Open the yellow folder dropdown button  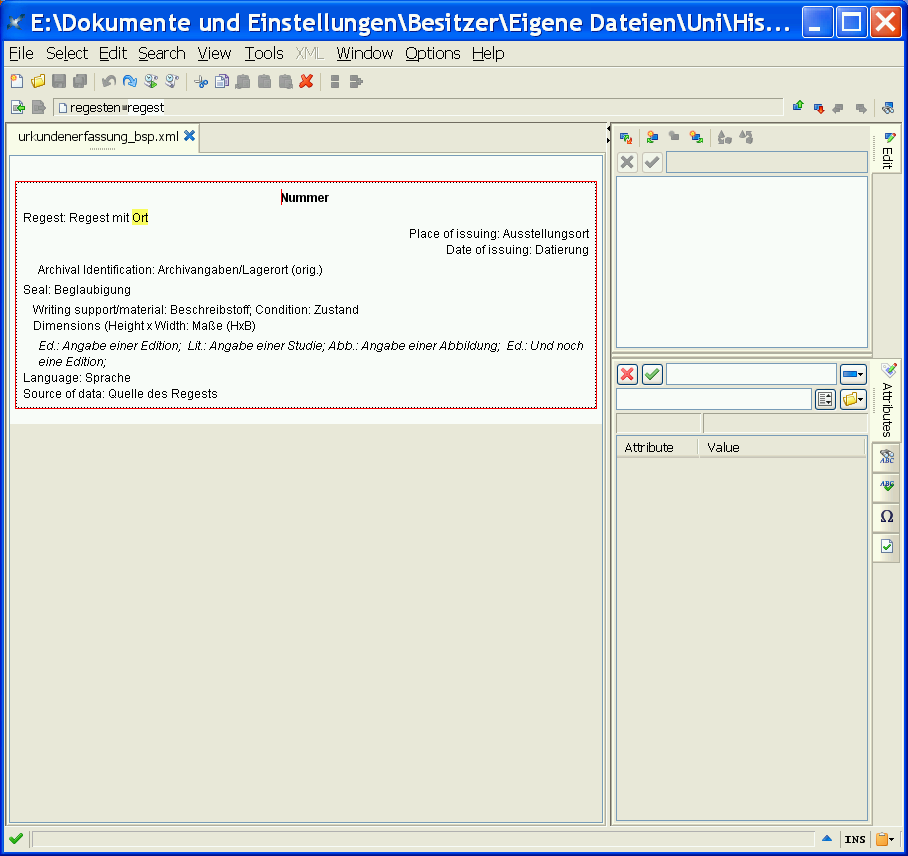coord(853,400)
